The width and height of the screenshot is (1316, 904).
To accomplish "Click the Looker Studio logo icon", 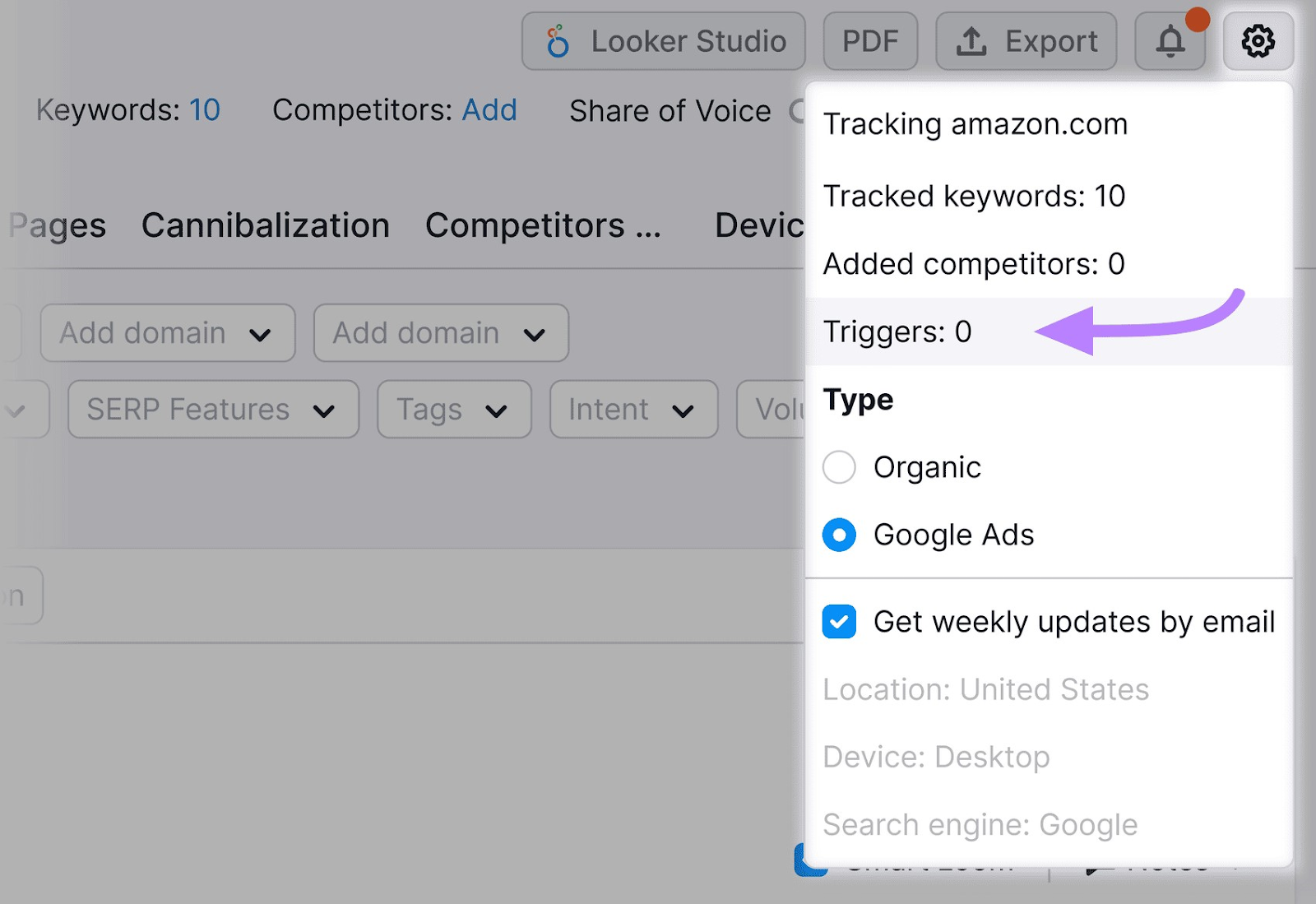I will [558, 40].
